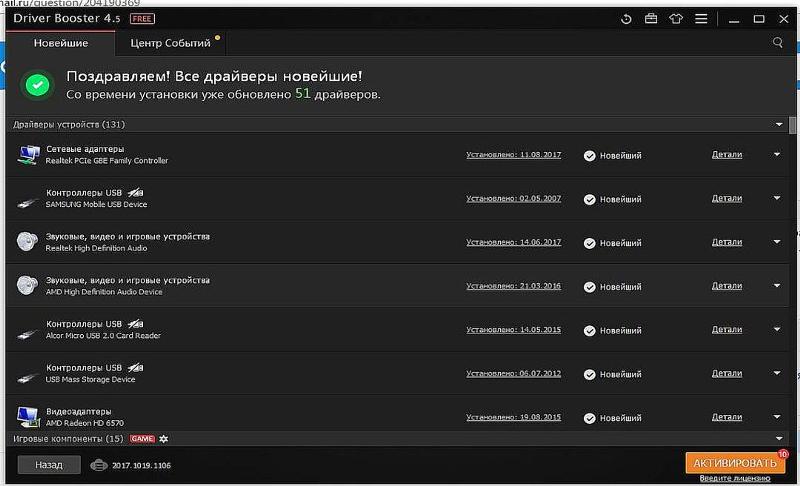This screenshot has height=486, width=800.
Task: Open Детали for AMD High Definition Audio Device
Action: pyautogui.click(x=727, y=286)
